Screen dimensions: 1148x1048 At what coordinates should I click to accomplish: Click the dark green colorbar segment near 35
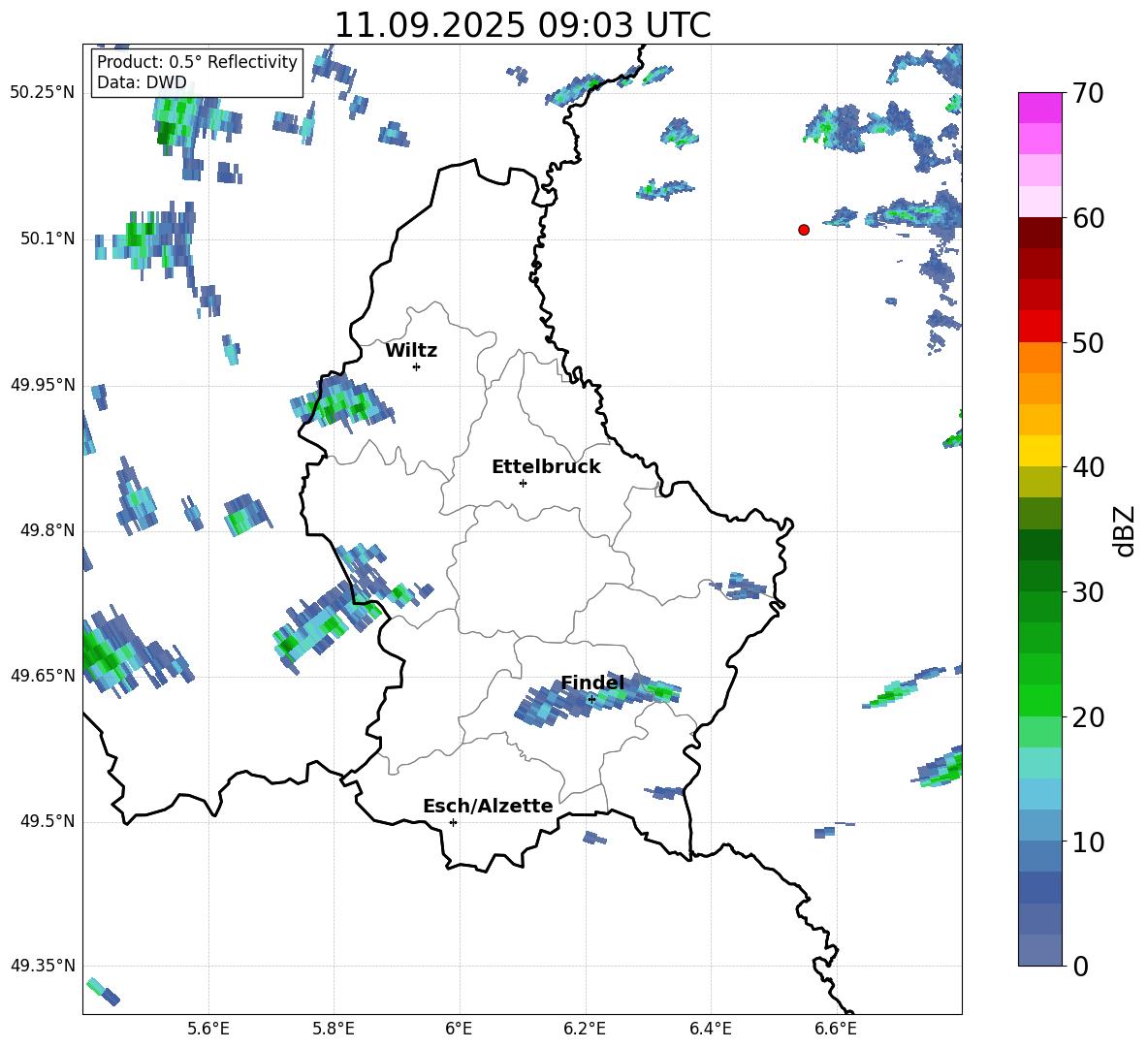(x=1039, y=545)
